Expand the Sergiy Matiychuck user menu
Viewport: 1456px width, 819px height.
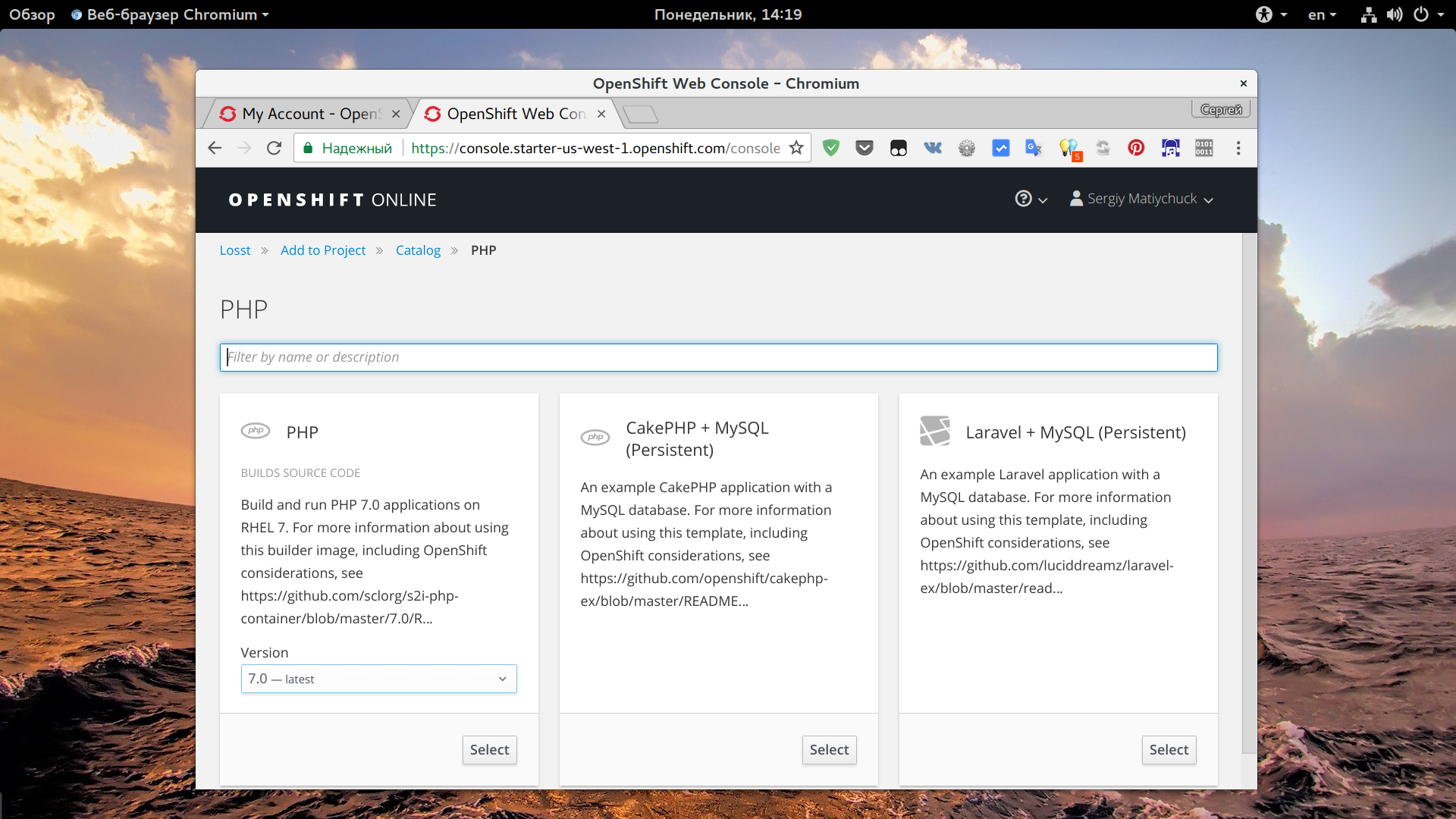click(x=1141, y=199)
